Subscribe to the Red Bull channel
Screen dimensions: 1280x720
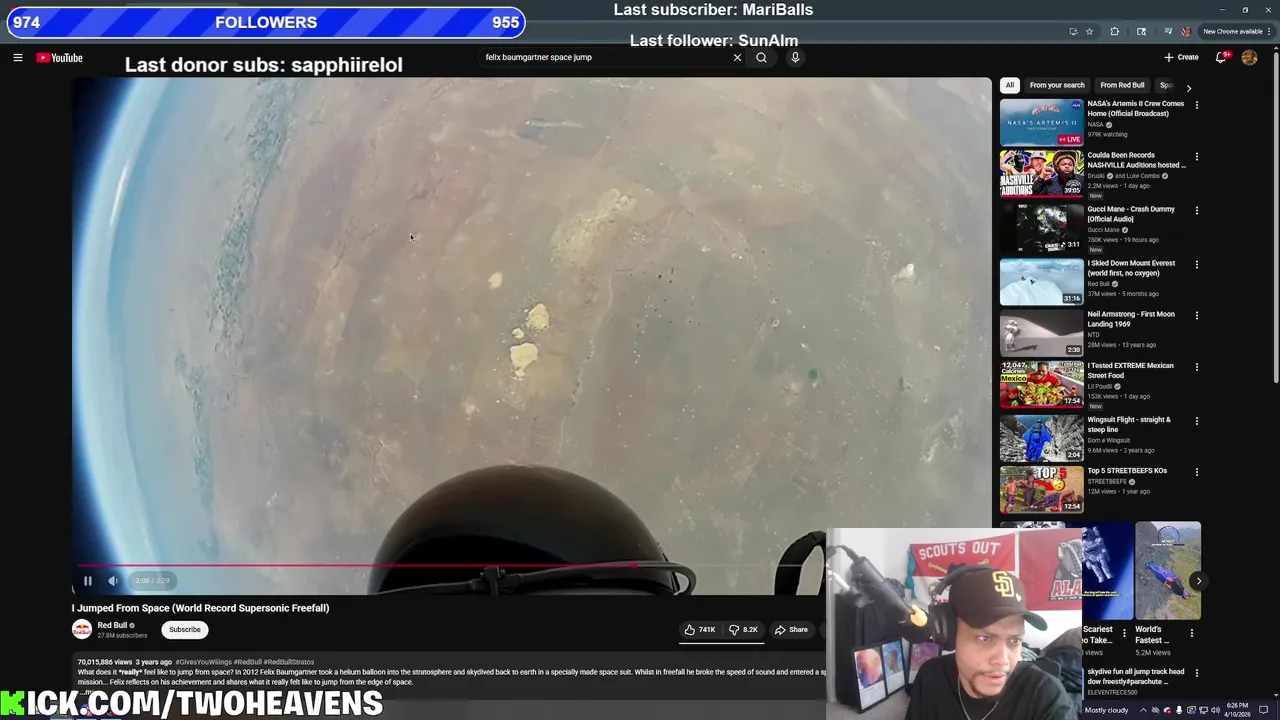(185, 630)
